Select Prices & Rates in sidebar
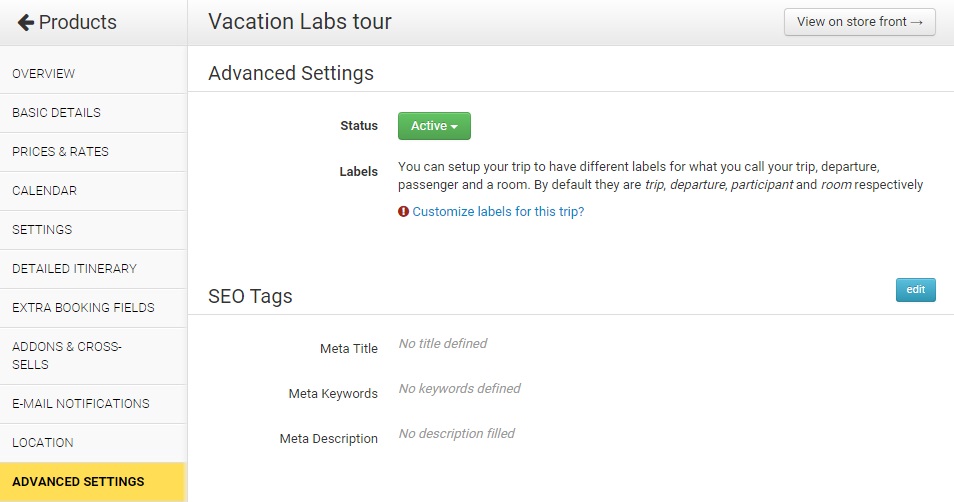 click(x=60, y=152)
